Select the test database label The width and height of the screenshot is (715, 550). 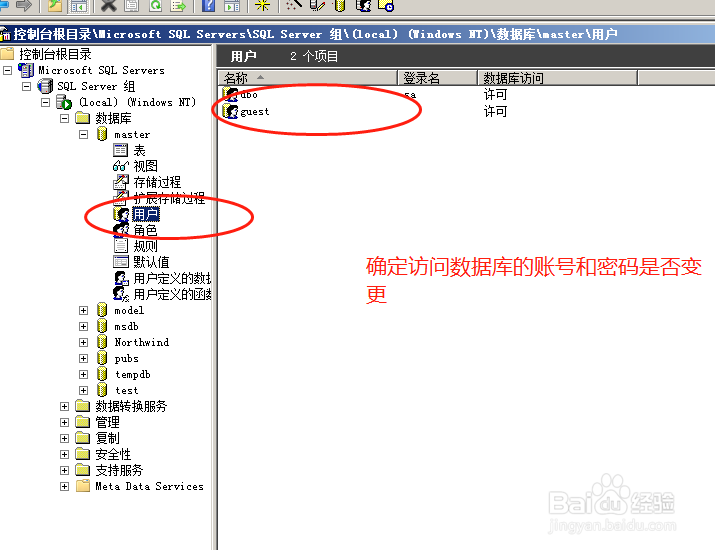[126, 390]
